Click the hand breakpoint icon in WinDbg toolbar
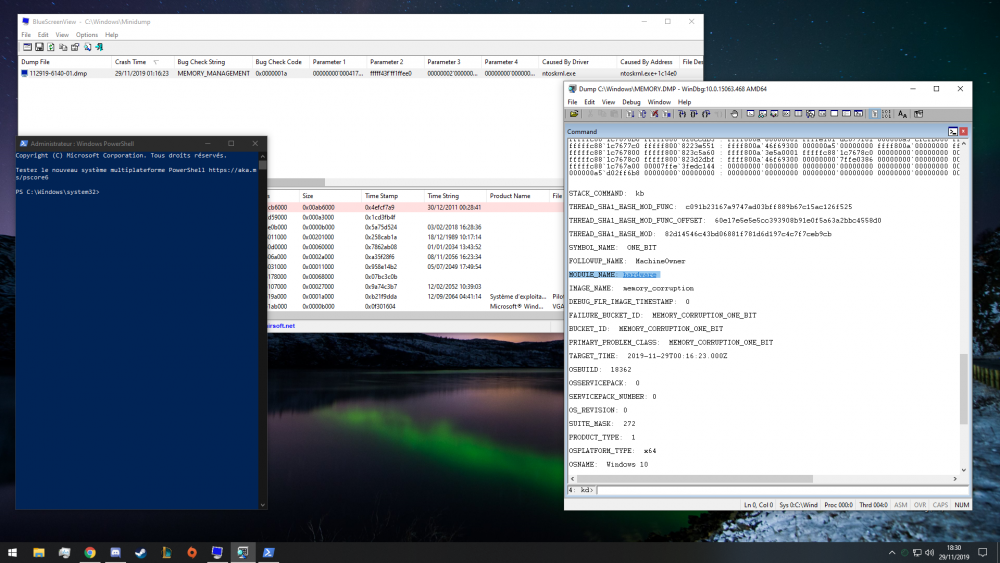The height and width of the screenshot is (563, 1000). [x=734, y=114]
